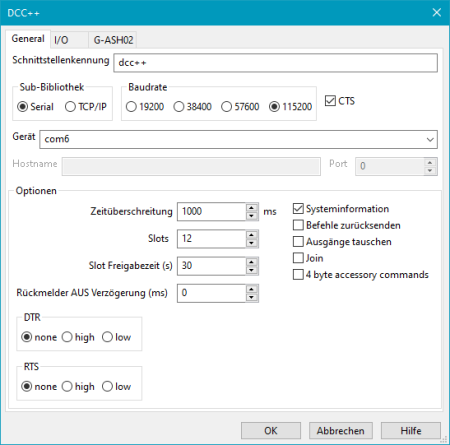Select TCP/IP sub-library radio button
The width and height of the screenshot is (450, 445).
point(70,107)
